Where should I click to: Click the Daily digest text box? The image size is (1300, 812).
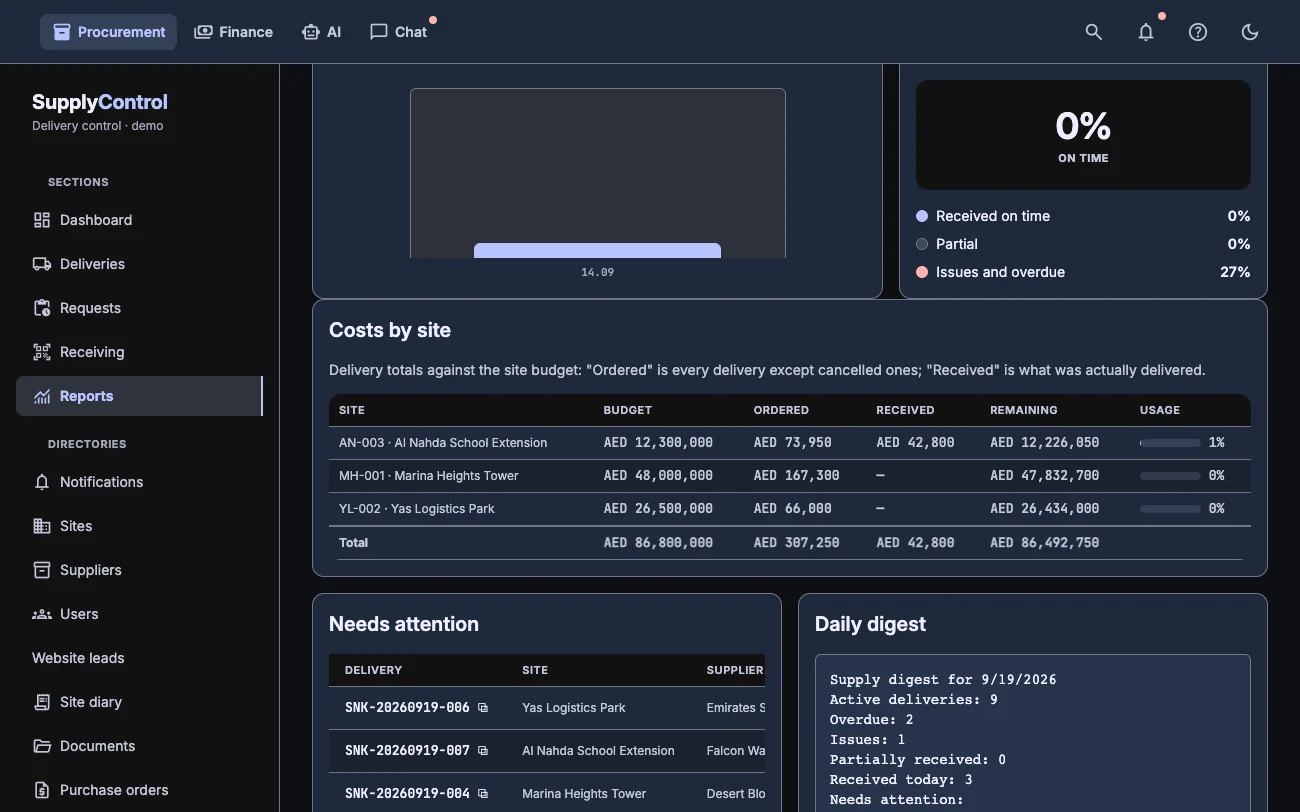1033,733
